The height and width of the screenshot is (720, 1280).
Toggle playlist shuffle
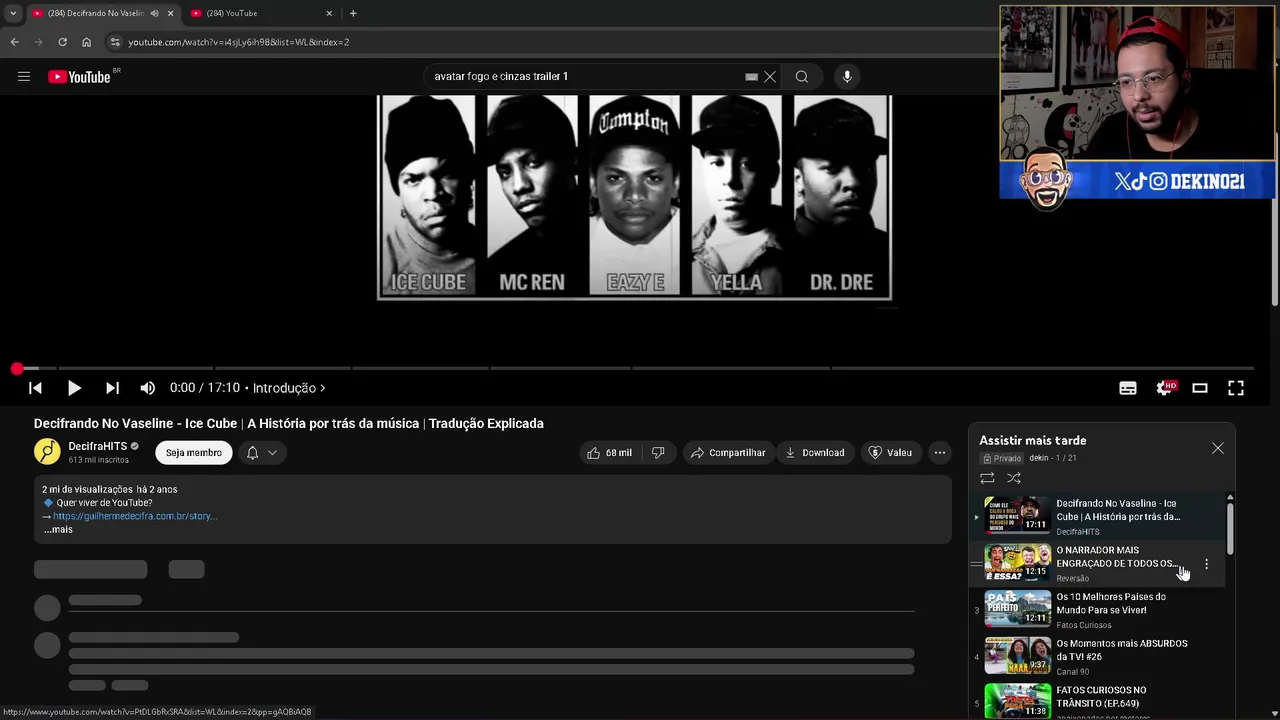click(1014, 478)
